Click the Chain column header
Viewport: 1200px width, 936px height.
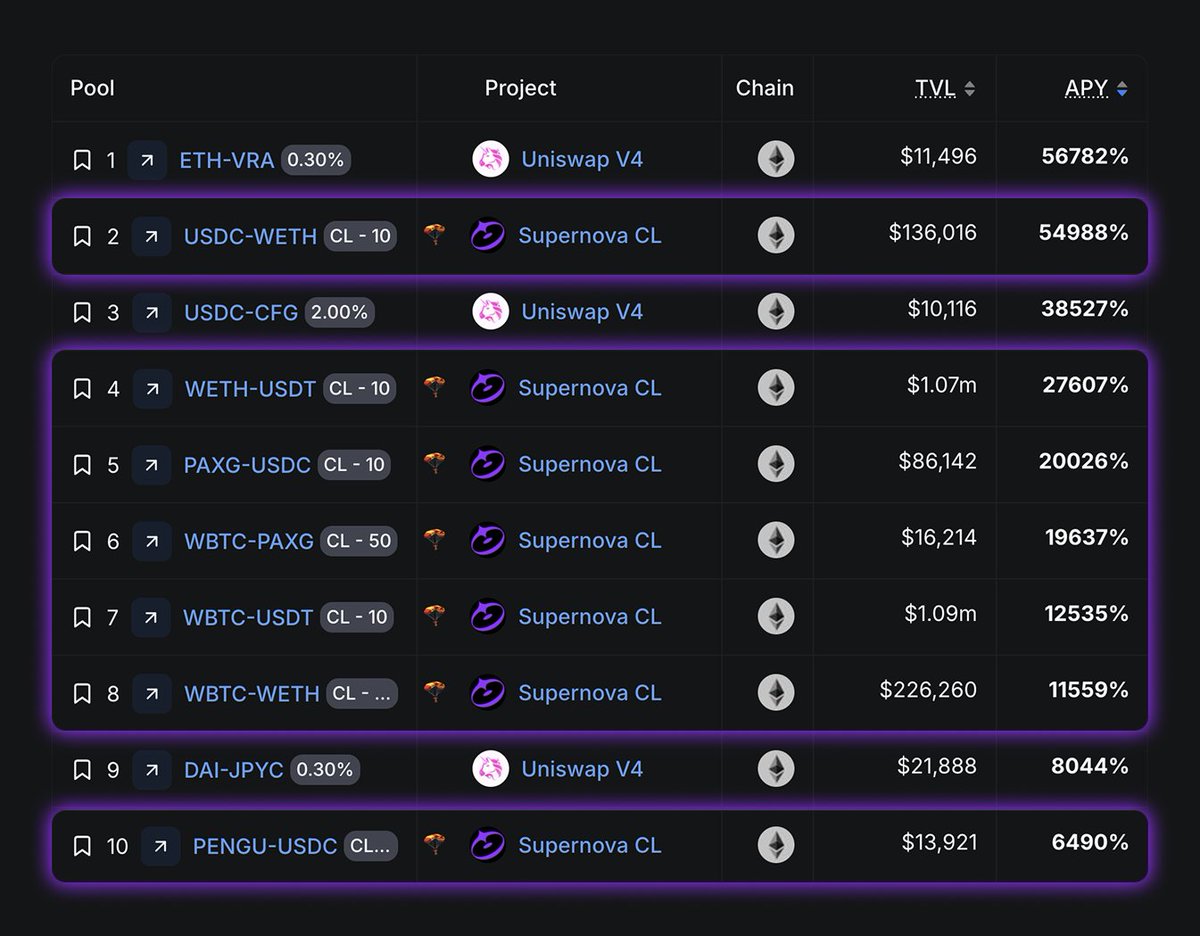pyautogui.click(x=765, y=88)
